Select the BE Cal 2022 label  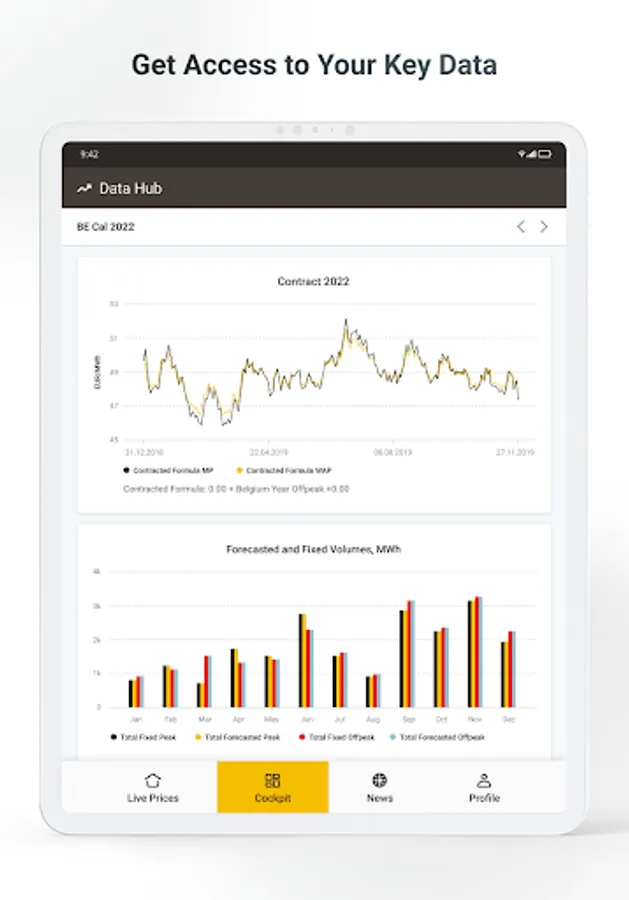tap(106, 227)
